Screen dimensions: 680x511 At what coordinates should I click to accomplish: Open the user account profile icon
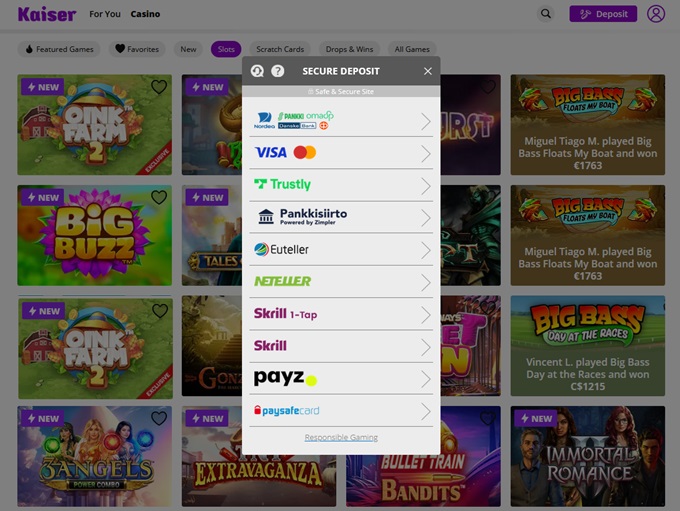point(656,14)
